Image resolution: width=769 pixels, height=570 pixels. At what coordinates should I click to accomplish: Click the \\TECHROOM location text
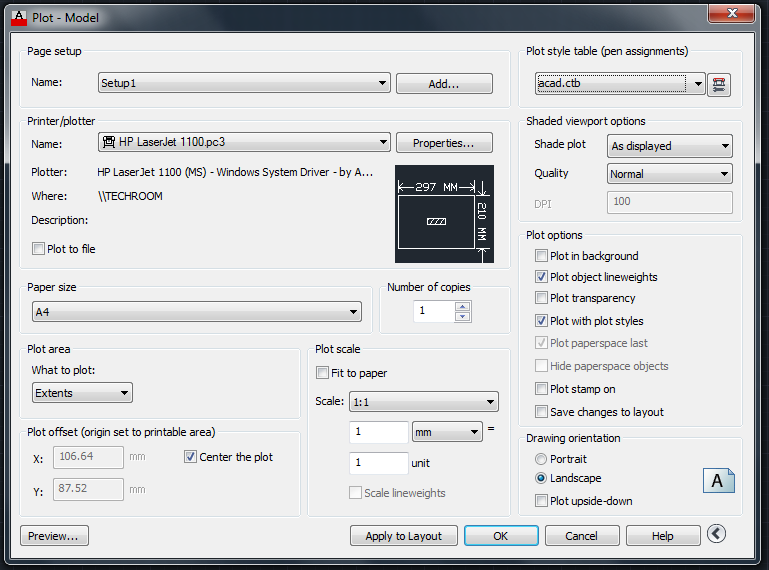coord(130,196)
